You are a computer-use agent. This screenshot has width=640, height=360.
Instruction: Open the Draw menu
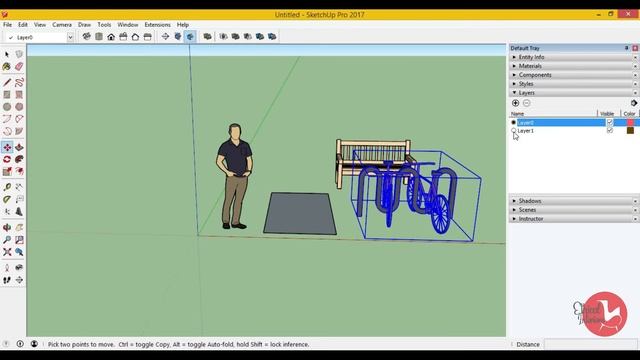(84, 24)
